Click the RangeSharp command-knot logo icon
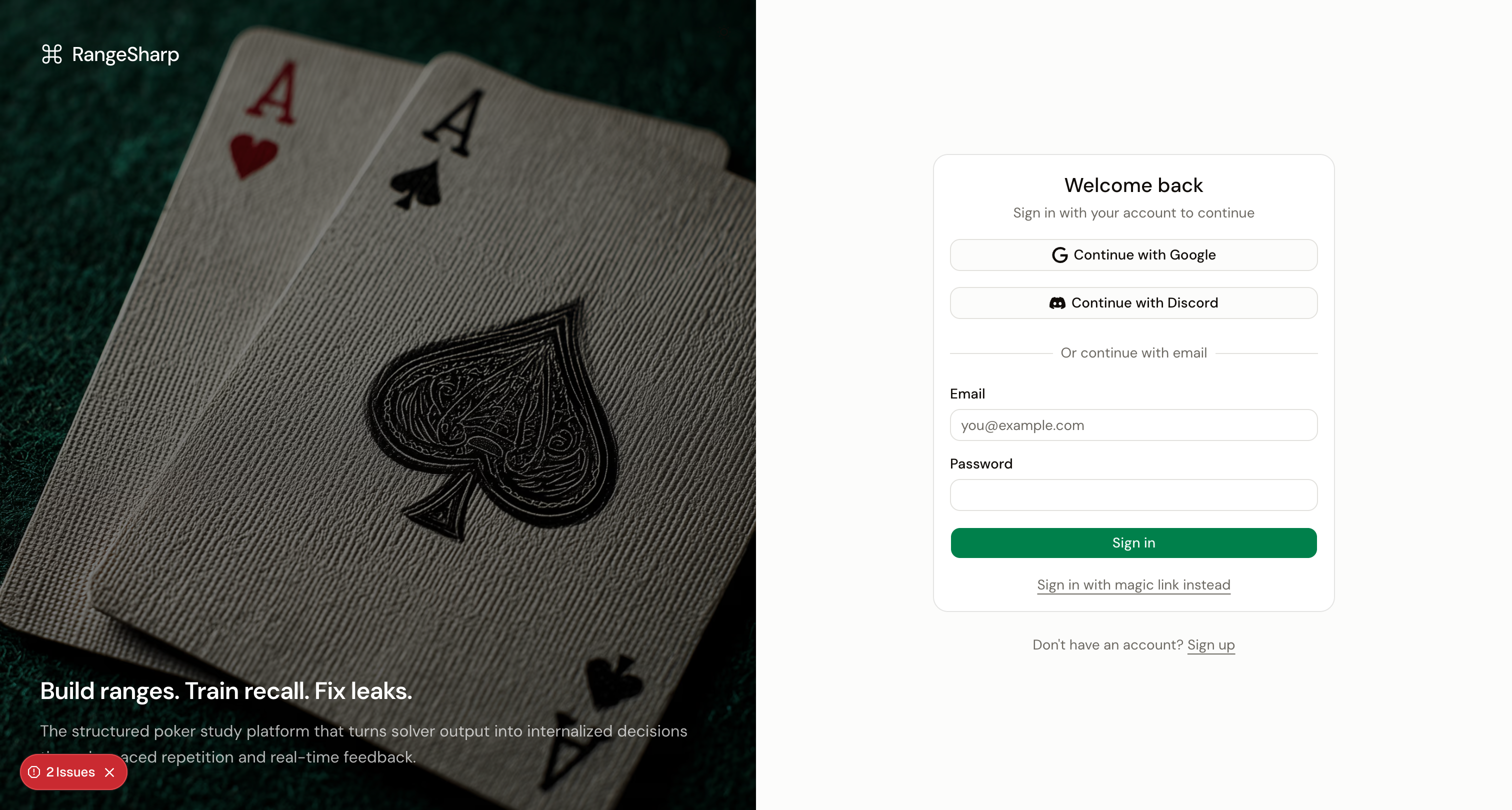Screen dimensions: 1512x810 coord(51,54)
